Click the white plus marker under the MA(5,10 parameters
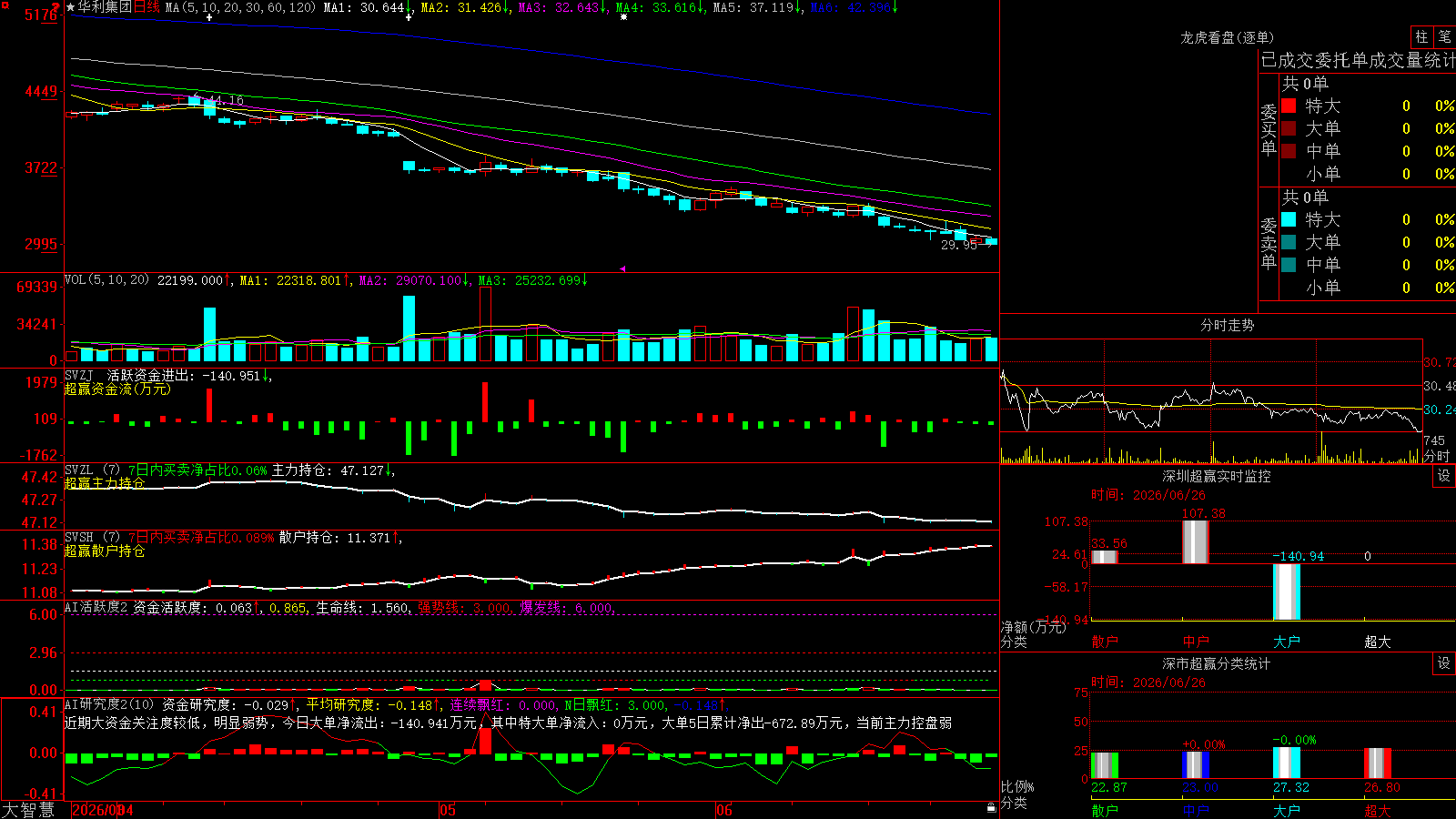This screenshot has height=819, width=1456. (209, 17)
